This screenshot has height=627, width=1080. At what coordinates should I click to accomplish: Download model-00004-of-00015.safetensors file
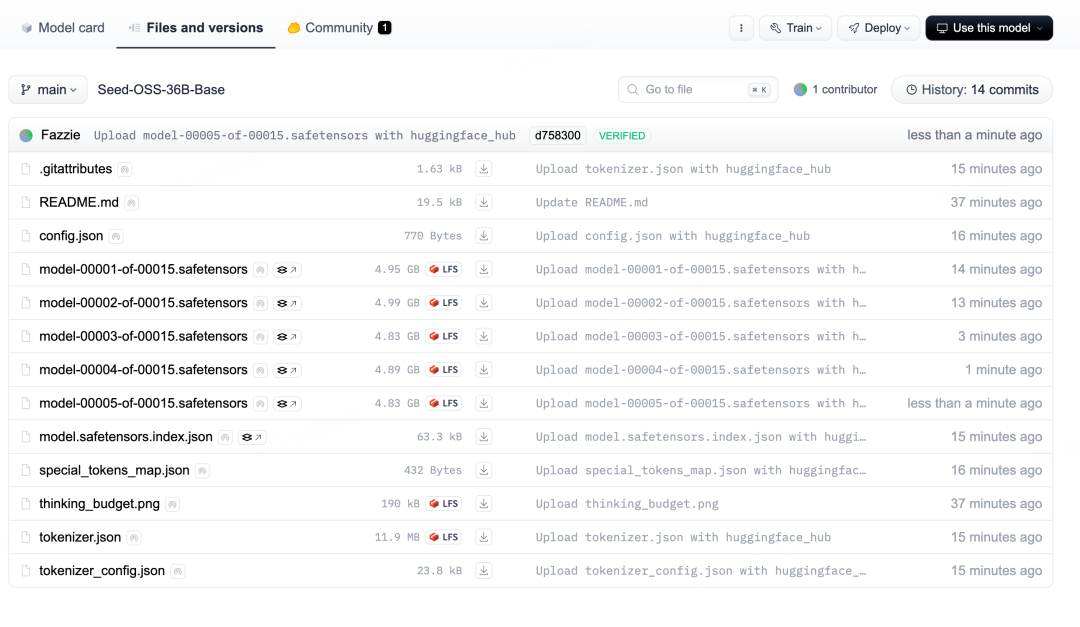pos(484,370)
